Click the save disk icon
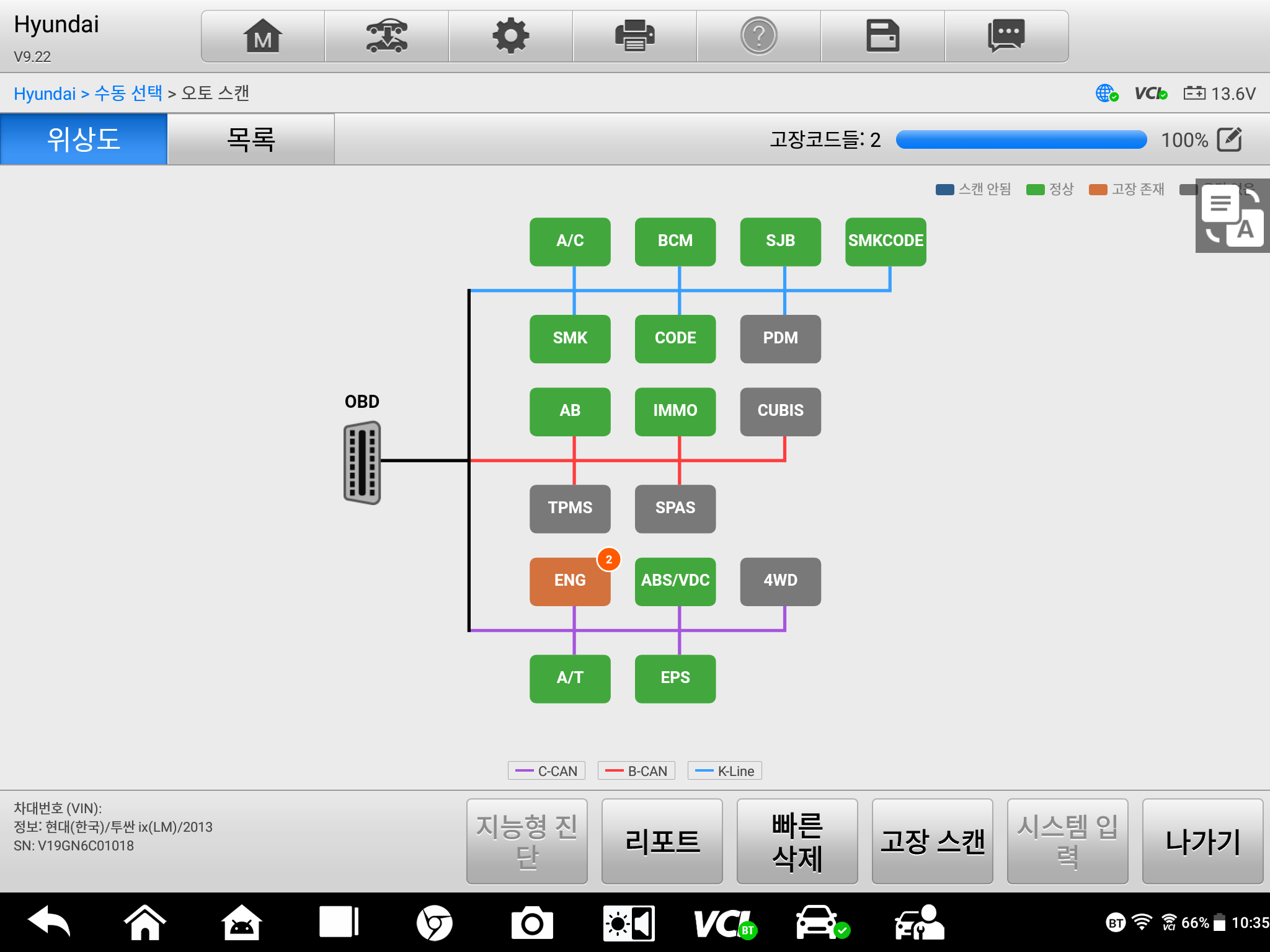The width and height of the screenshot is (1270, 952). pyautogui.click(x=883, y=36)
